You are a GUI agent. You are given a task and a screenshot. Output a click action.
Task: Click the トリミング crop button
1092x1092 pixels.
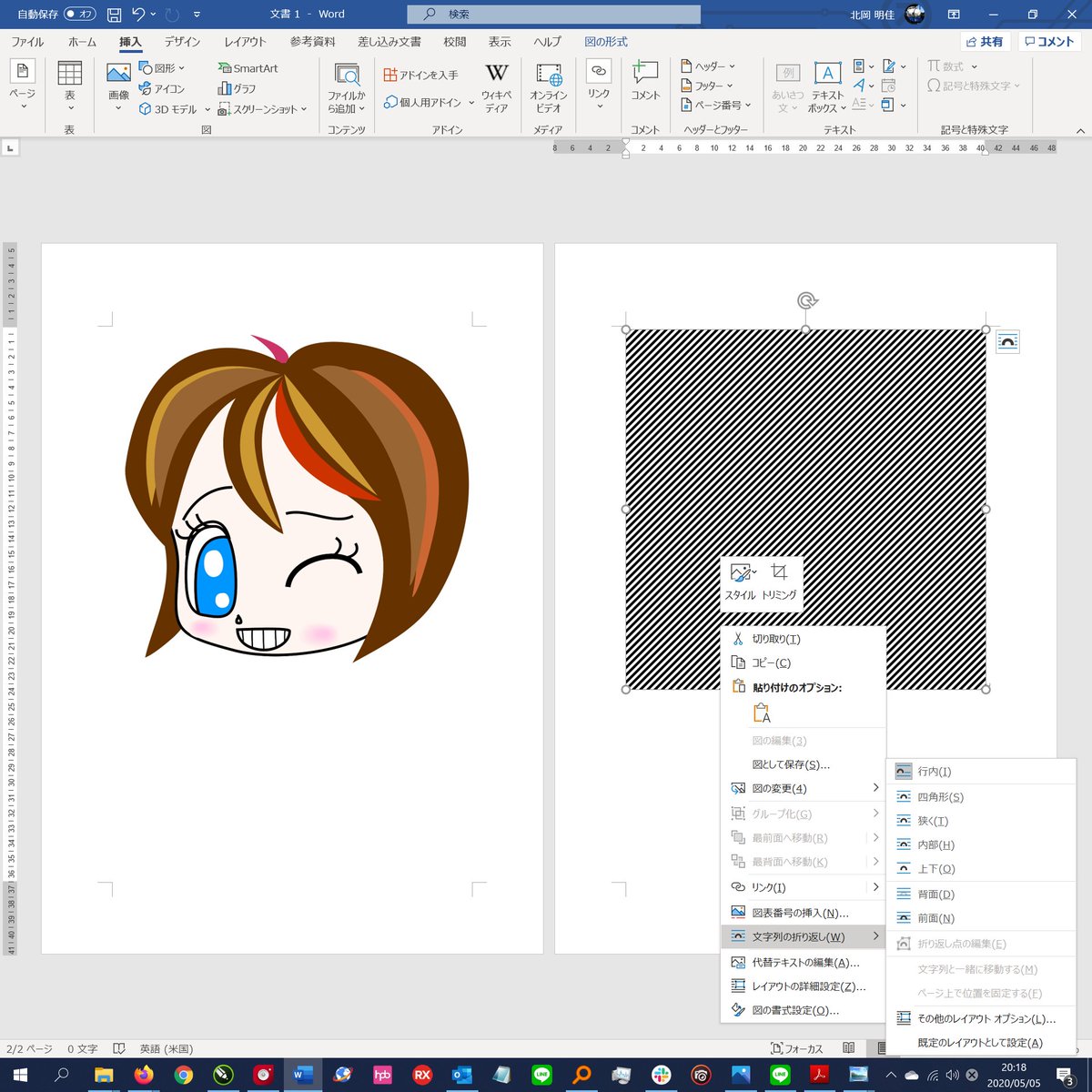point(779,581)
